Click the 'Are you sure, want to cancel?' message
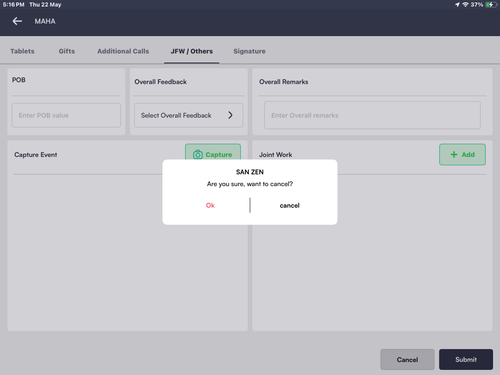 [250, 184]
